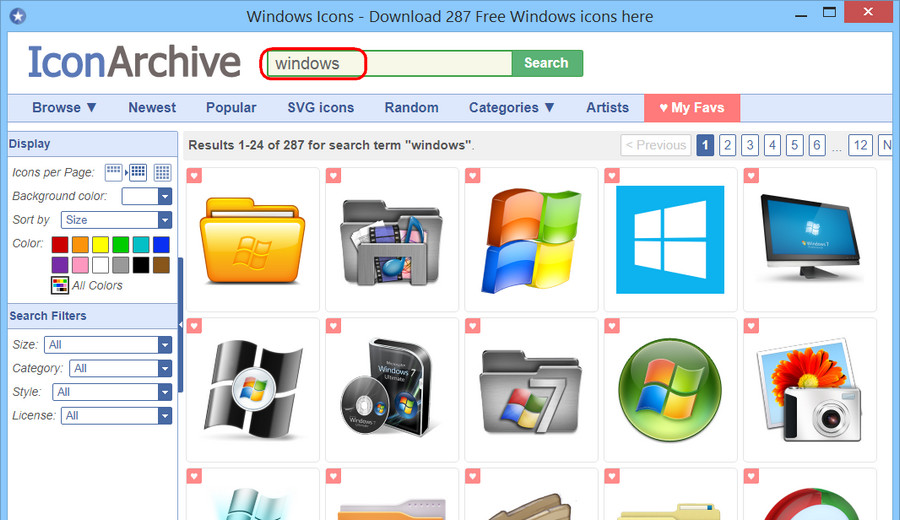
Task: Open the Windows 7 monitor icon
Action: coord(810,238)
